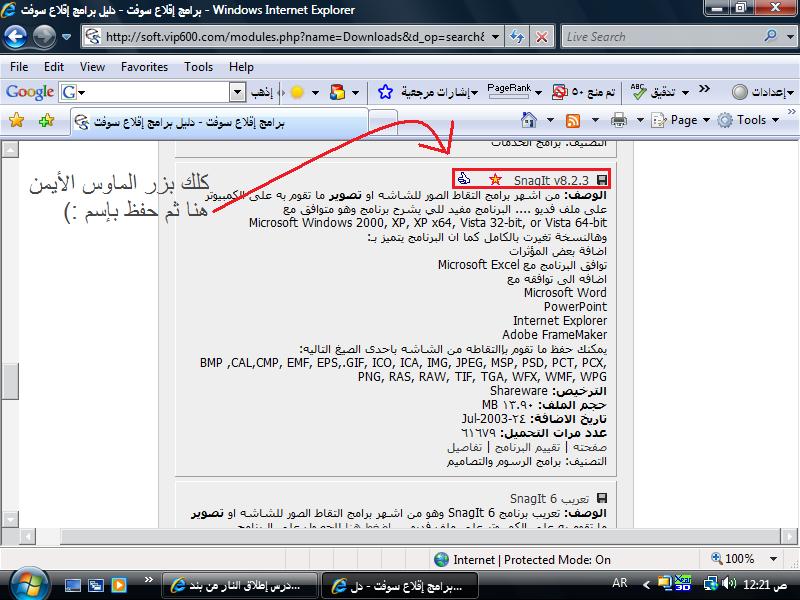Expand the Google toolbar search history dropdown
Viewport: 800px width, 600px height.
click(237, 92)
